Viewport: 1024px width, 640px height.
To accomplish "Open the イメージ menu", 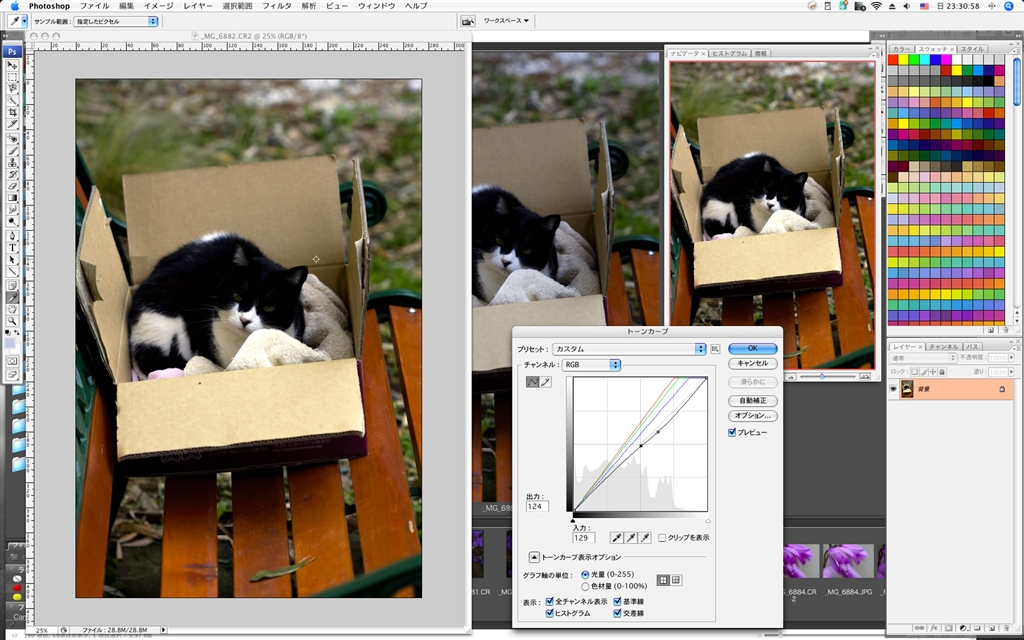I will tap(158, 6).
